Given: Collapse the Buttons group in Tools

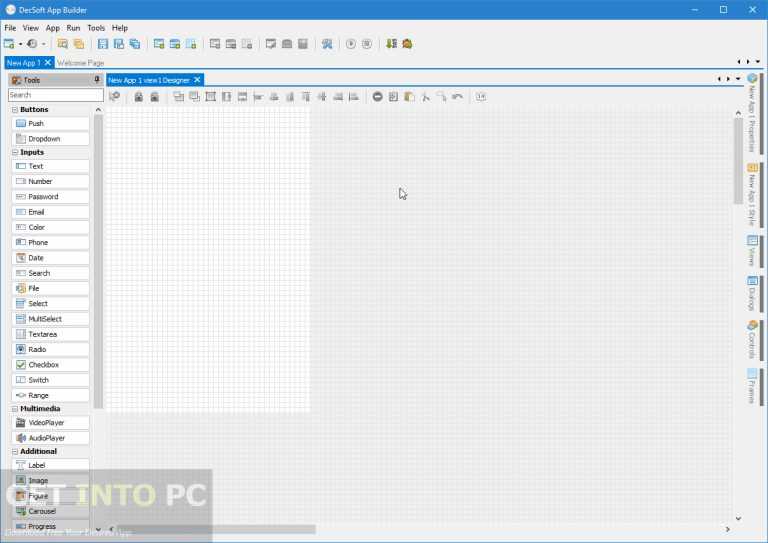Looking at the screenshot, I should [15, 110].
